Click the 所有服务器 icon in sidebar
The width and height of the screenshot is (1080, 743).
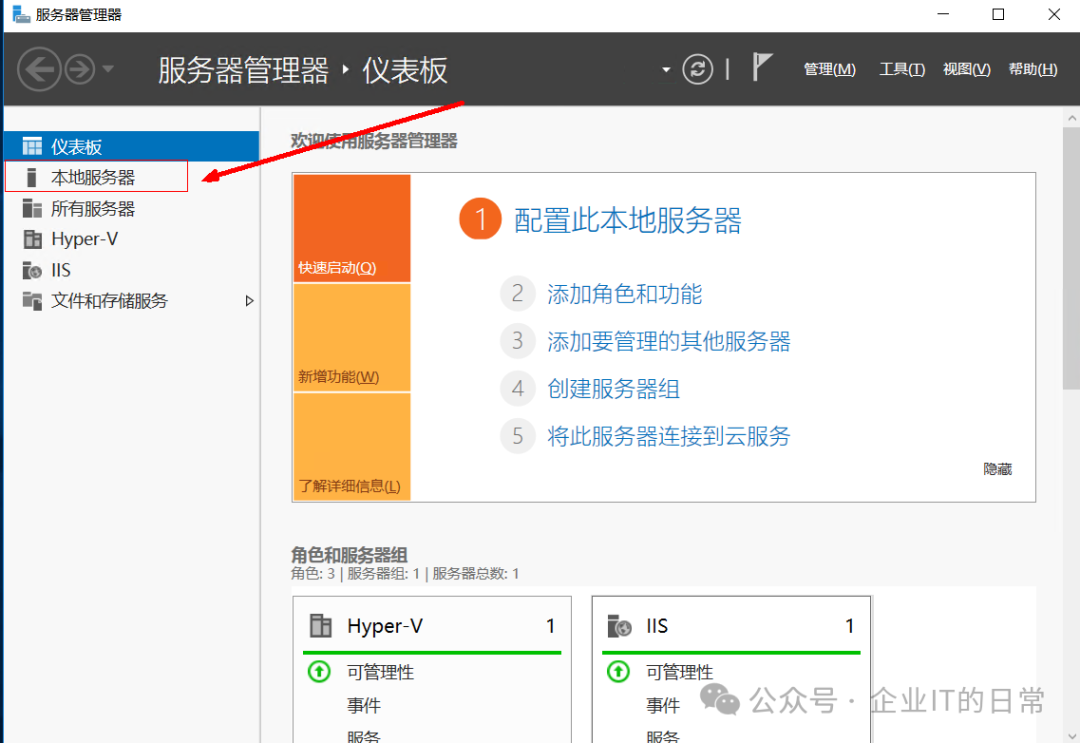32,208
